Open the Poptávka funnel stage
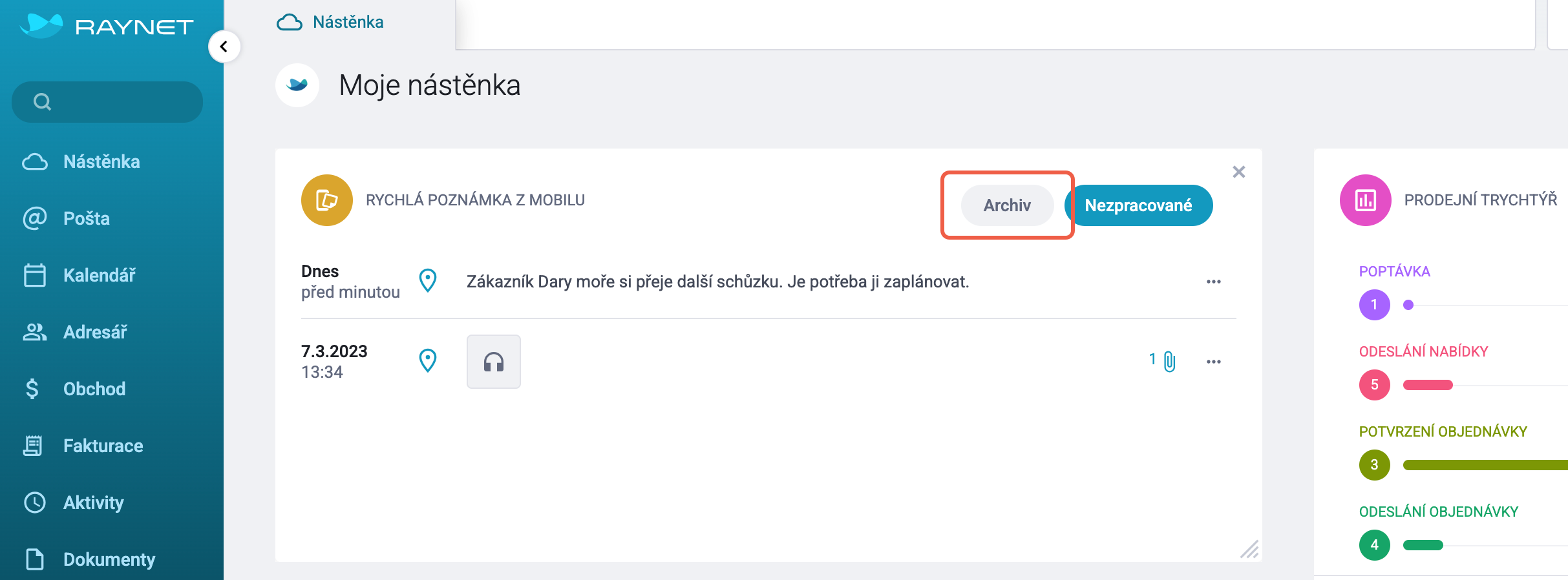Image resolution: width=1568 pixels, height=580 pixels. tap(1395, 271)
